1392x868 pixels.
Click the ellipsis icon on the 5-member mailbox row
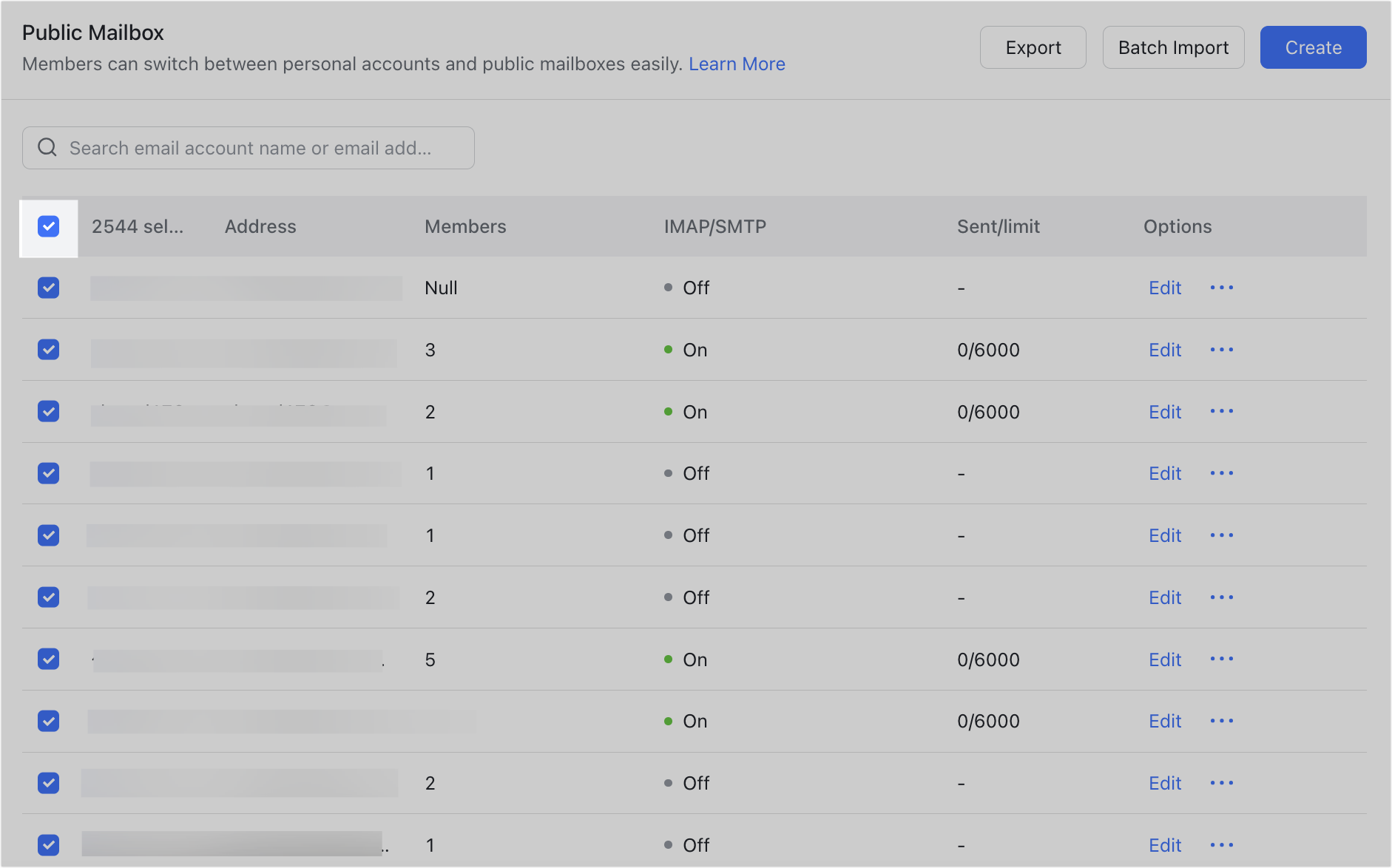pyautogui.click(x=1221, y=659)
